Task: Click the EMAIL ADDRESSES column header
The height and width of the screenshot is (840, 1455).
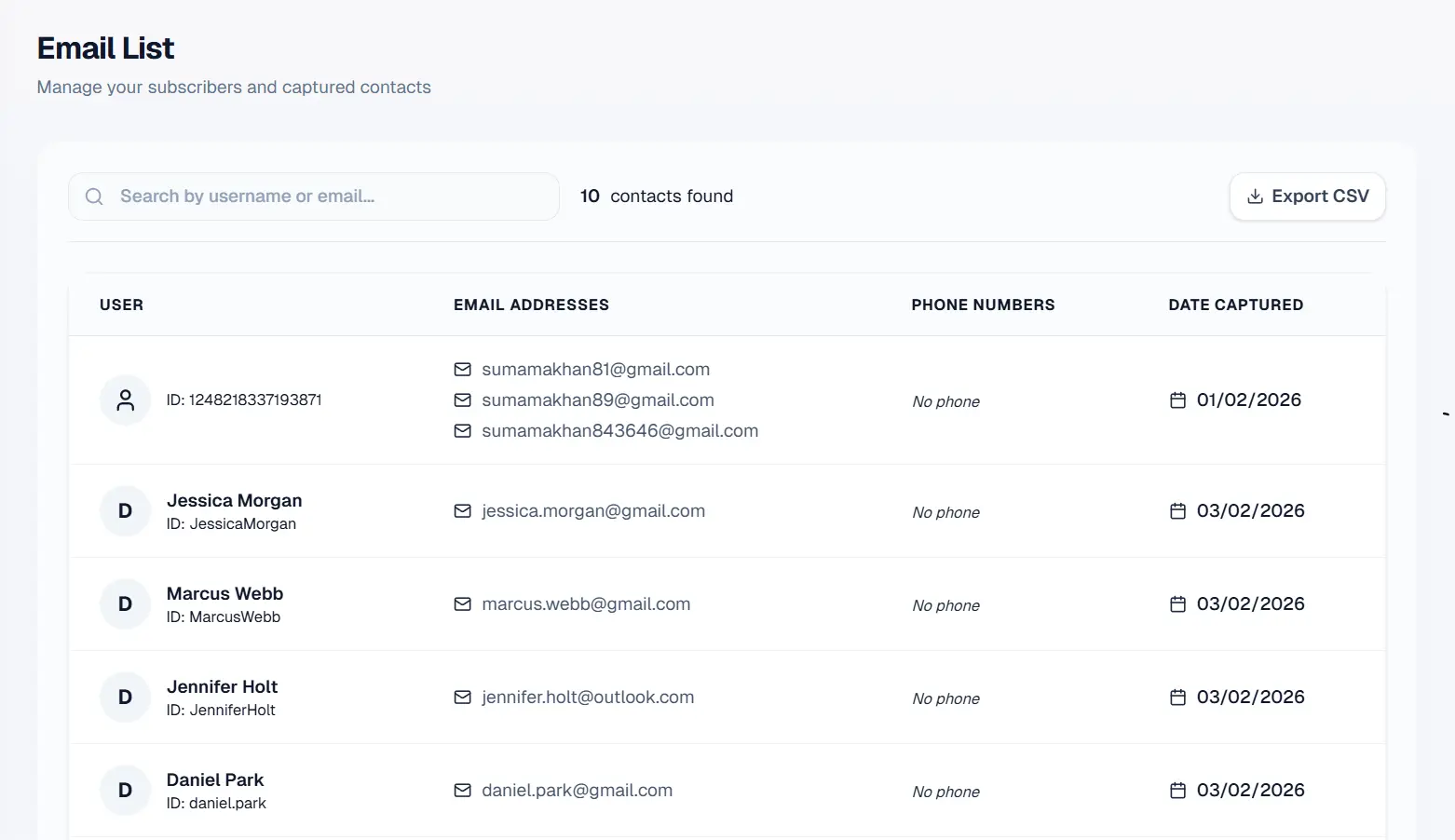Action: (531, 305)
